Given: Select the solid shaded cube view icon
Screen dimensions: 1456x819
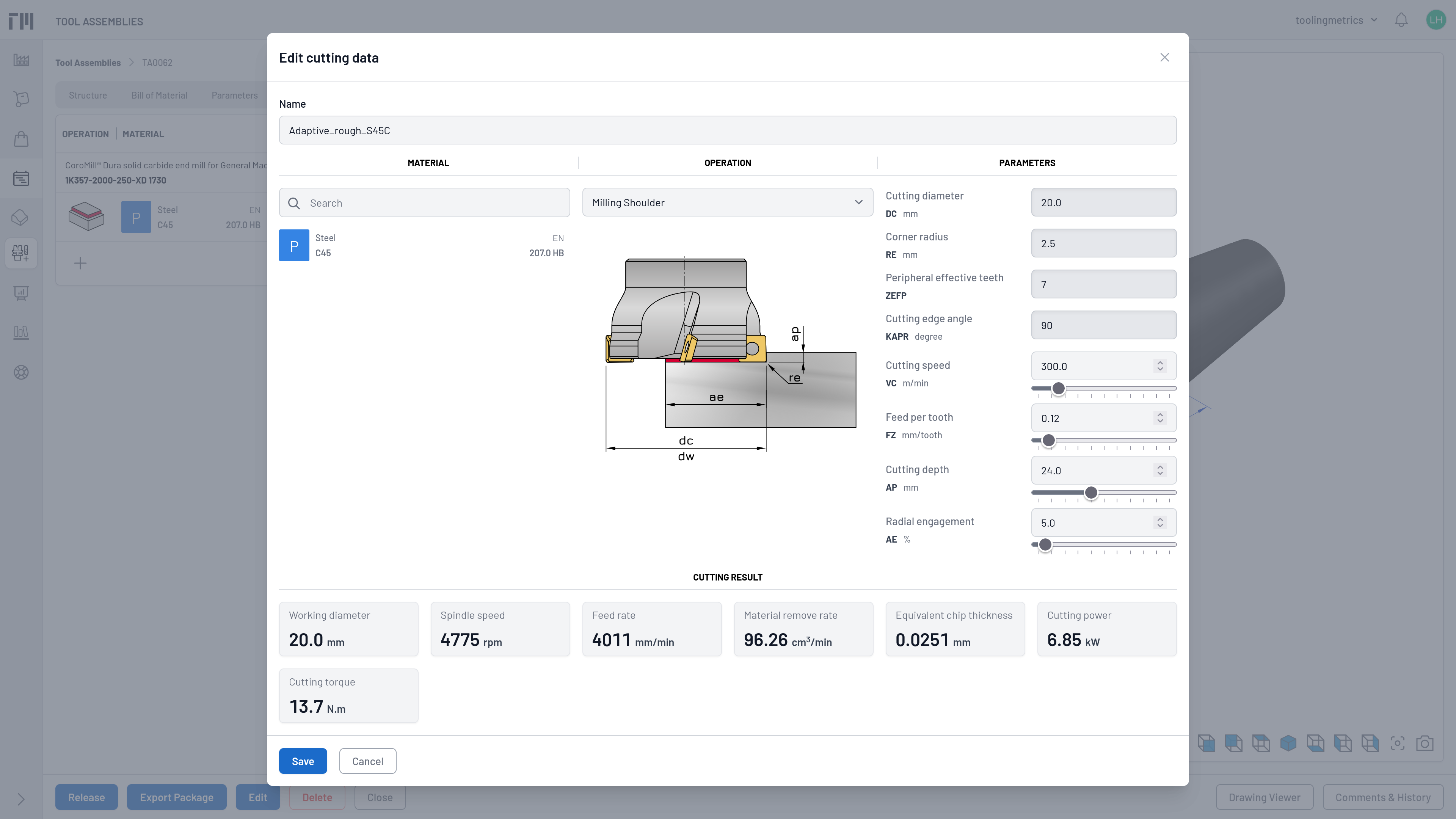Looking at the screenshot, I should coord(1288,743).
